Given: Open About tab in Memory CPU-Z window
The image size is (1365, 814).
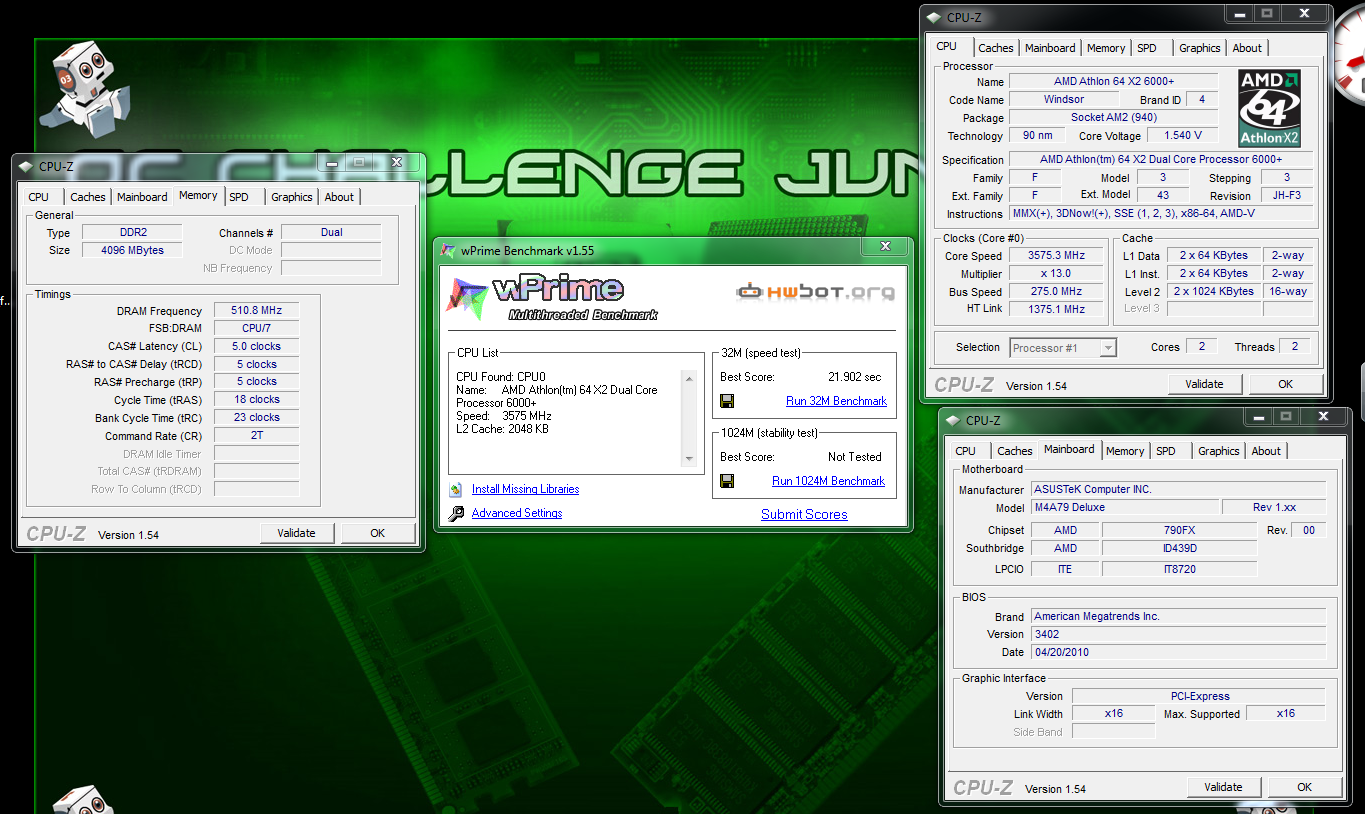Looking at the screenshot, I should click(339, 197).
